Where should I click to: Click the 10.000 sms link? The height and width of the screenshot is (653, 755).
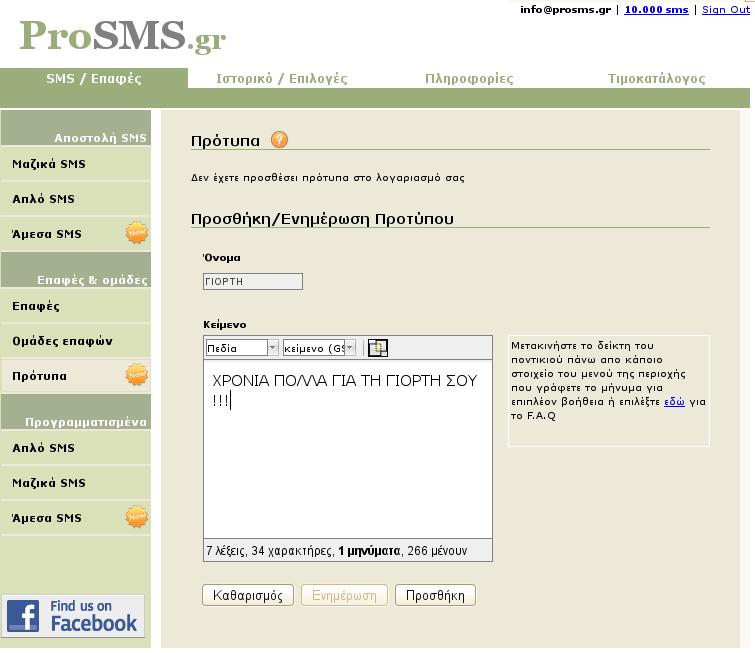click(x=656, y=10)
